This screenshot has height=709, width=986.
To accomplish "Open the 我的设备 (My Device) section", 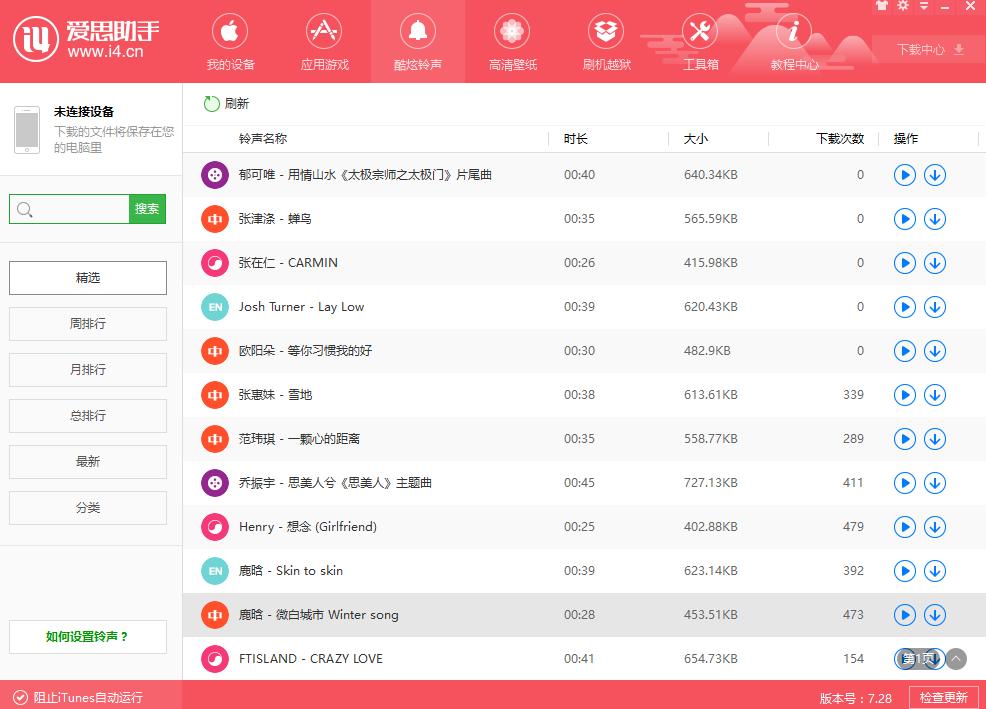I will pos(231,41).
